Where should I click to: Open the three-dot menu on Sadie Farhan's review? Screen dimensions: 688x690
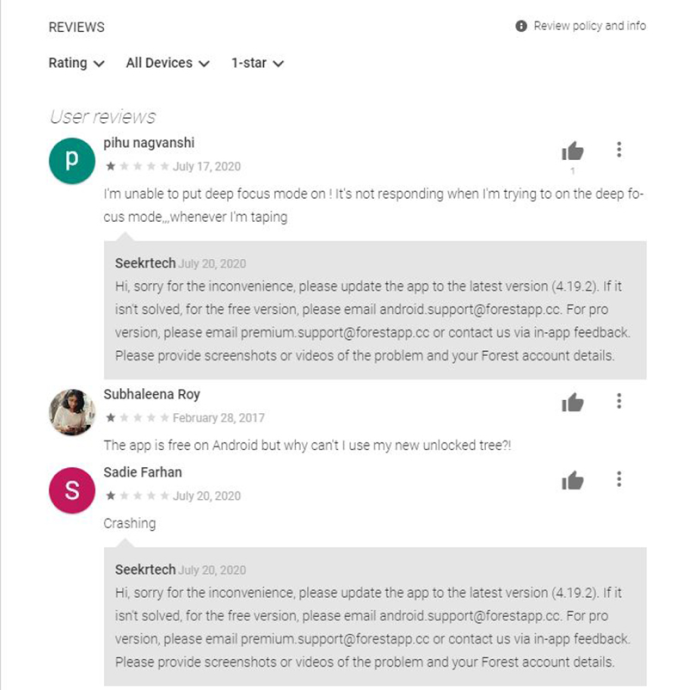point(619,480)
